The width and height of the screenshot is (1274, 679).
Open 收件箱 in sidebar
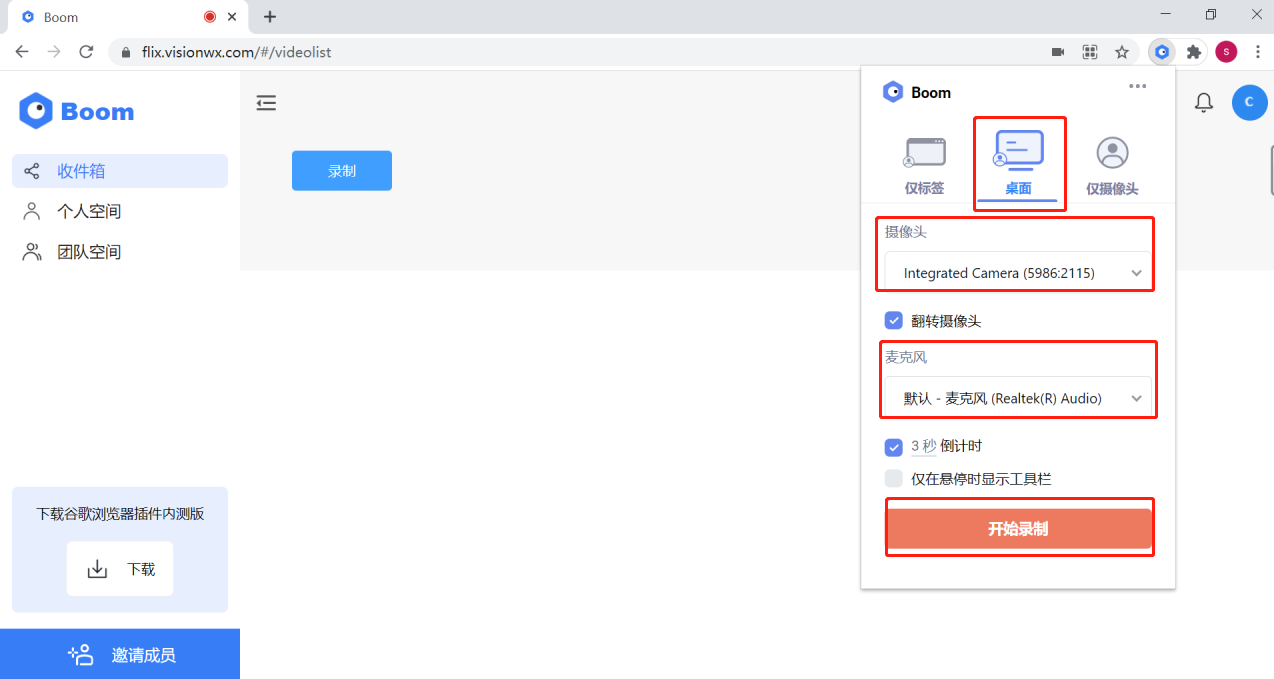(x=120, y=171)
